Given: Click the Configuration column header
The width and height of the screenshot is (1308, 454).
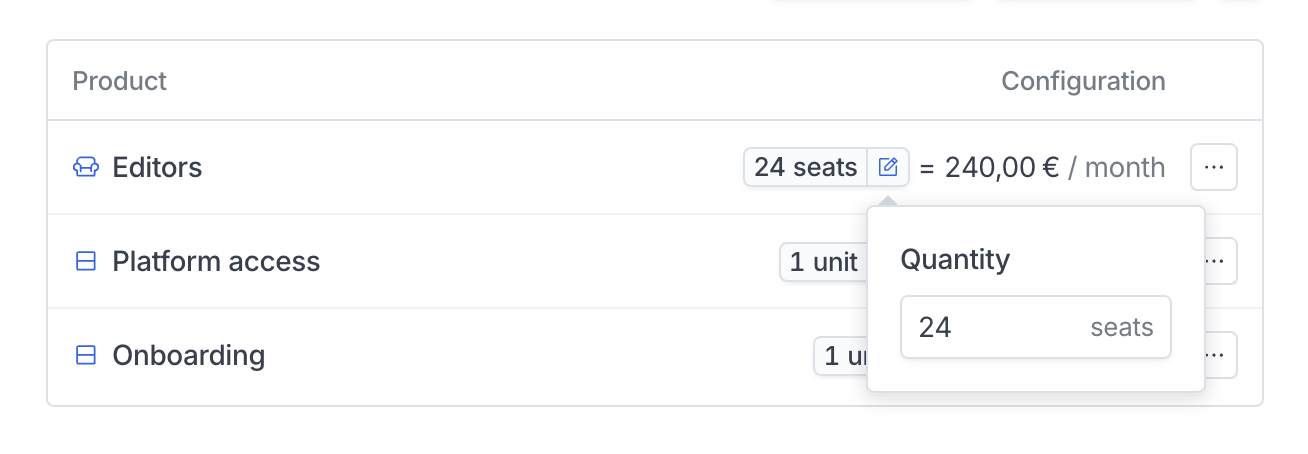Looking at the screenshot, I should click(x=1083, y=81).
